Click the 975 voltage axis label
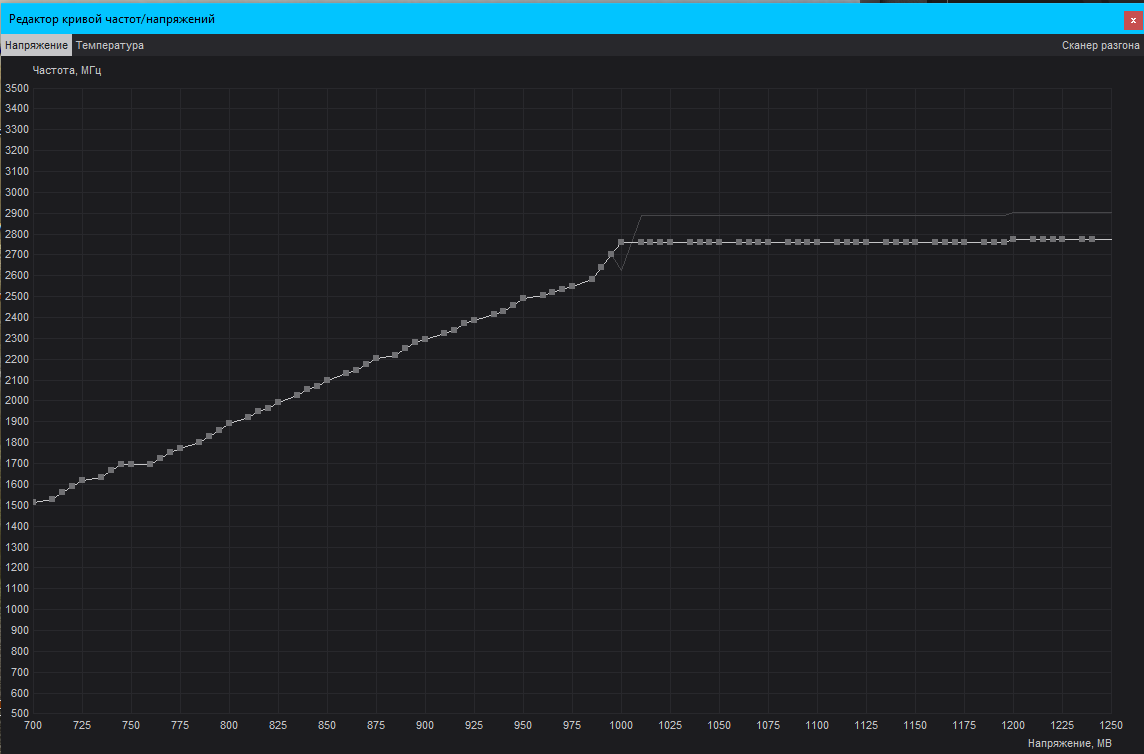This screenshot has height=754, width=1144. [x=572, y=726]
